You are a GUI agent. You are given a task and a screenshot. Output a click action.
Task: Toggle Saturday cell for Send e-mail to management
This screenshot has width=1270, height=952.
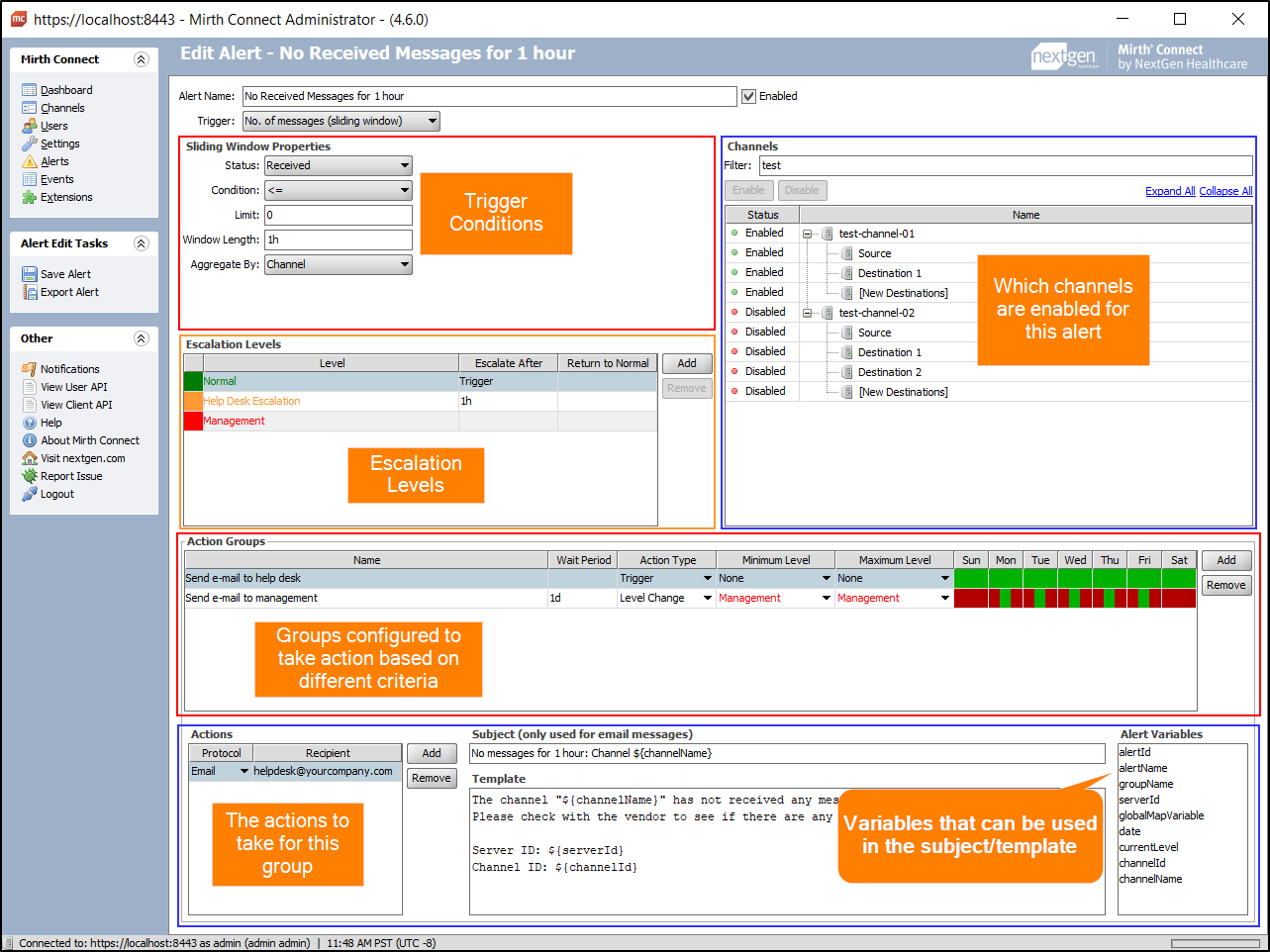tap(1179, 598)
